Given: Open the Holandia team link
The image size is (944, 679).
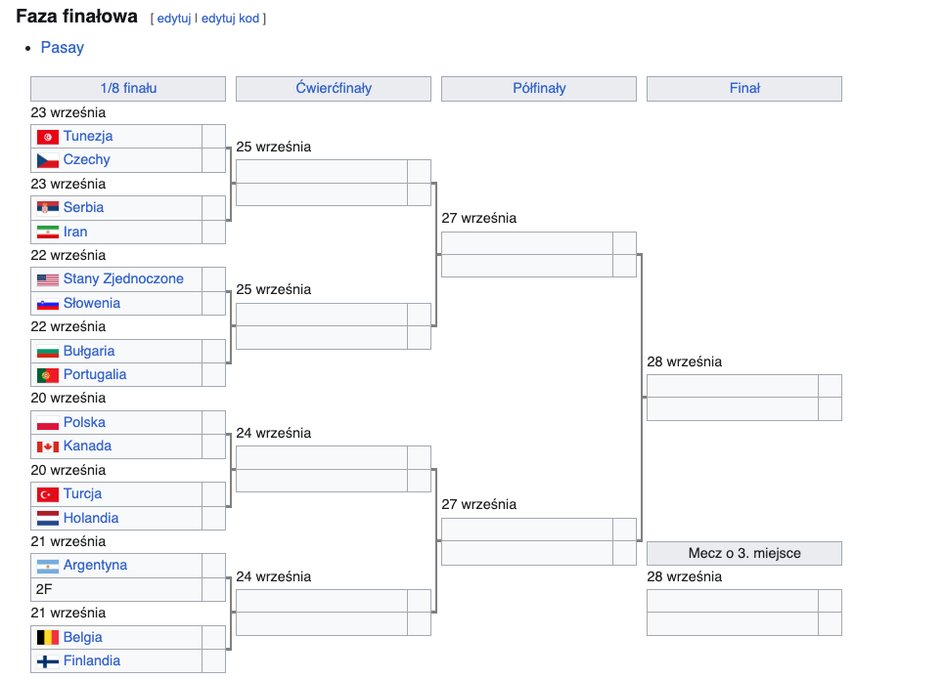Looking at the screenshot, I should pyautogui.click(x=90, y=518).
